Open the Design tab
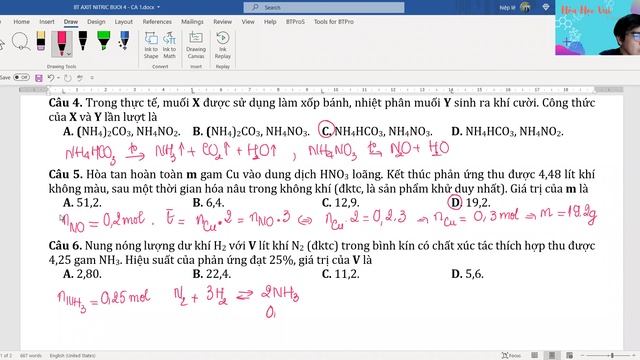The image size is (640, 360). click(96, 22)
